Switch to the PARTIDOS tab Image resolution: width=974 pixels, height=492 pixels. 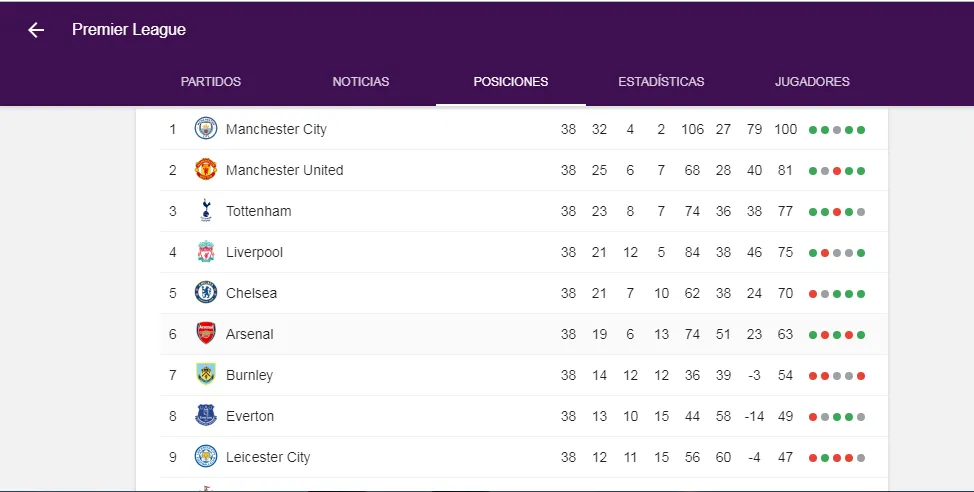pyautogui.click(x=211, y=81)
